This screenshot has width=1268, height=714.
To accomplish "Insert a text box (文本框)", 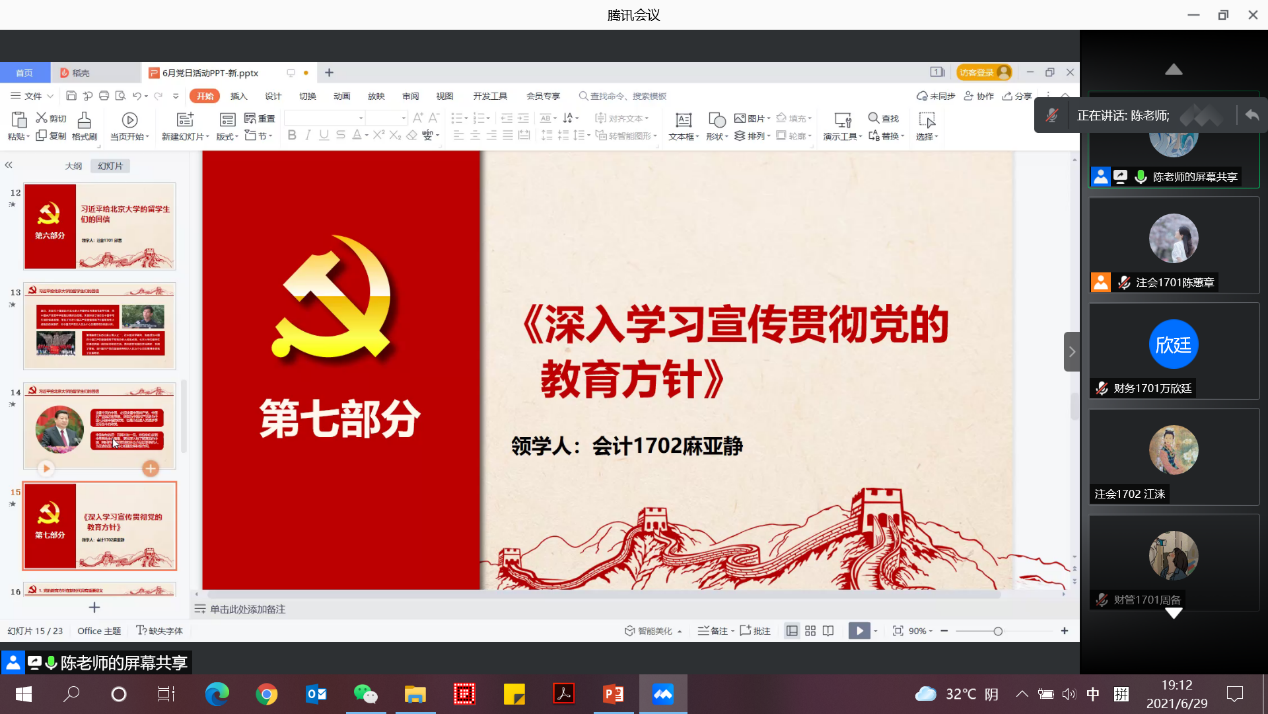I will 684,120.
